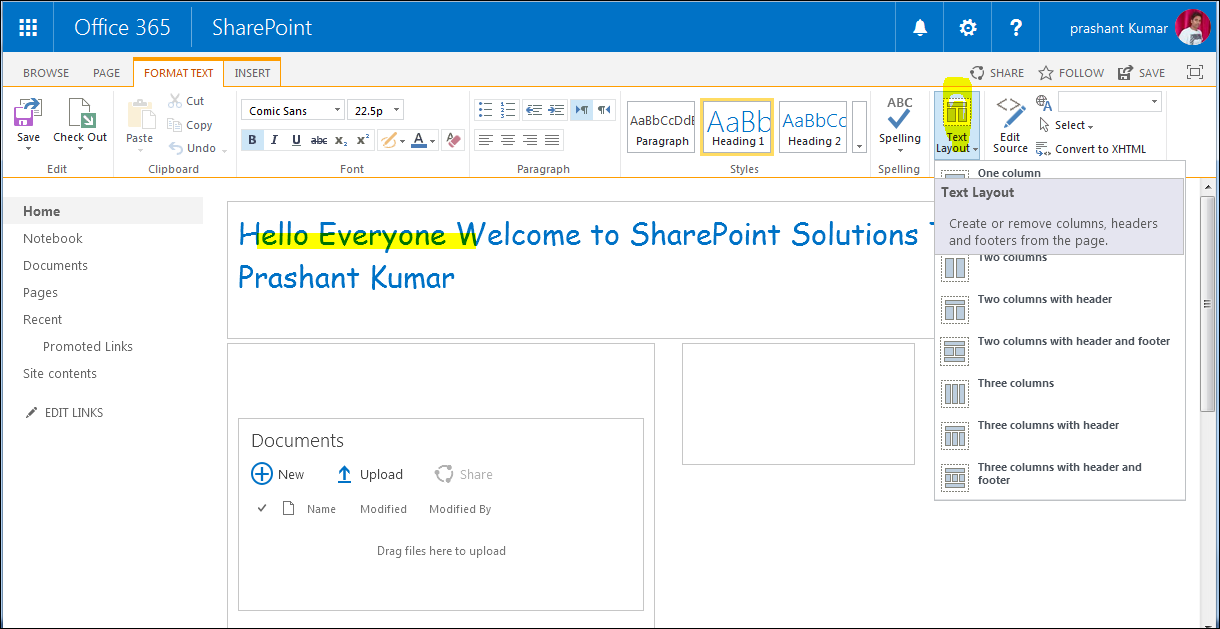This screenshot has width=1220, height=629.
Task: Undo the last action
Action: click(192, 148)
